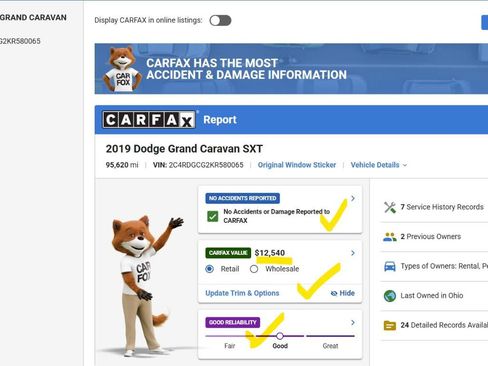488x366 pixels.
Task: Click the reliability slider handle at Good
Action: (x=280, y=336)
